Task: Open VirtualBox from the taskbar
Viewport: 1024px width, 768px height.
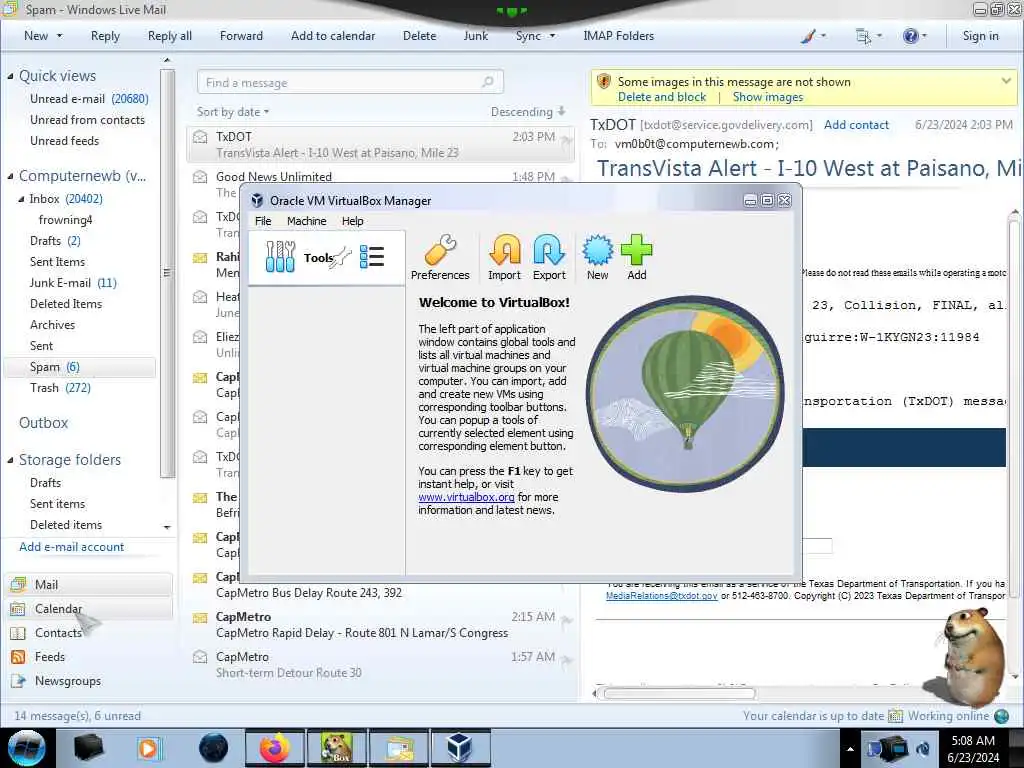Action: [460, 748]
